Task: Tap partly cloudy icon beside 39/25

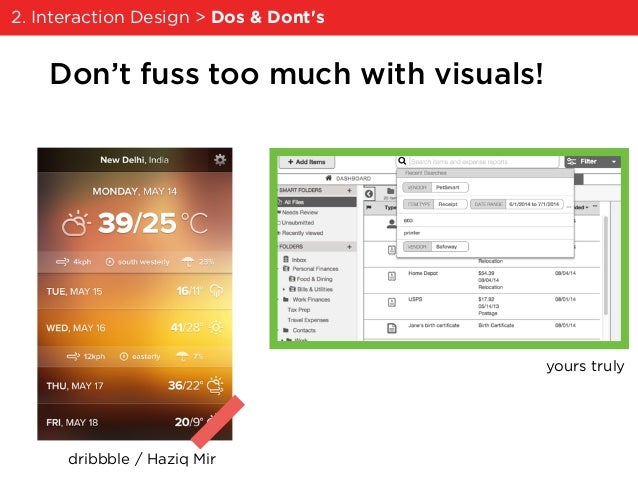Action: point(76,223)
